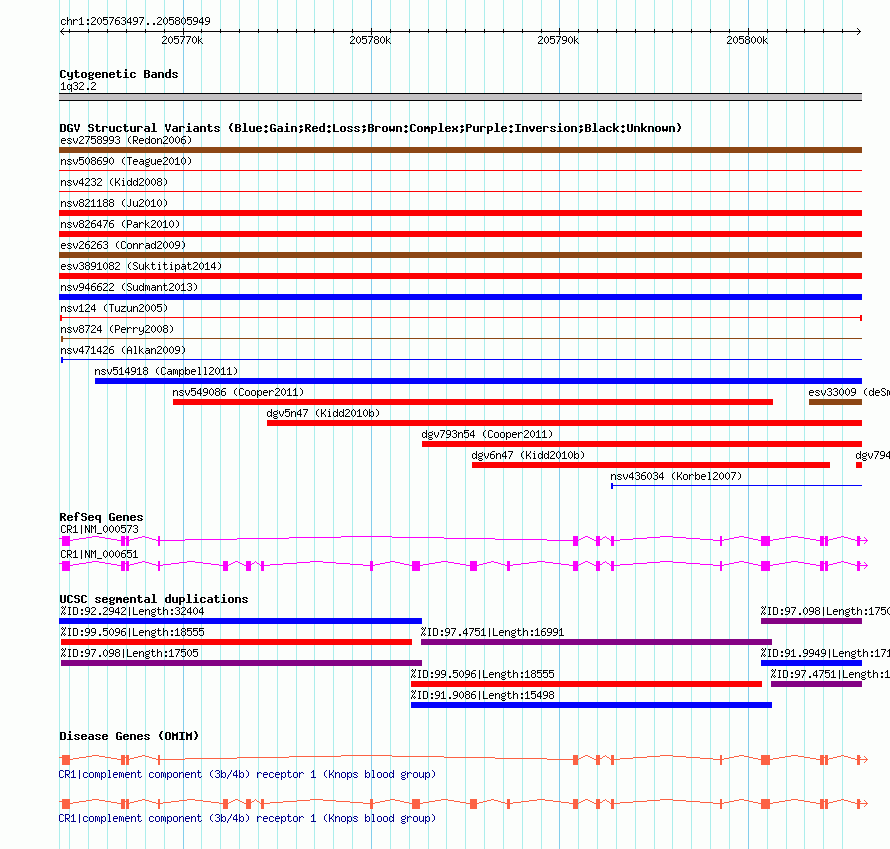The width and height of the screenshot is (890, 849).
Task: Select the esv3891082 (Suktitipat2014) loss bar
Action: [x=460, y=276]
